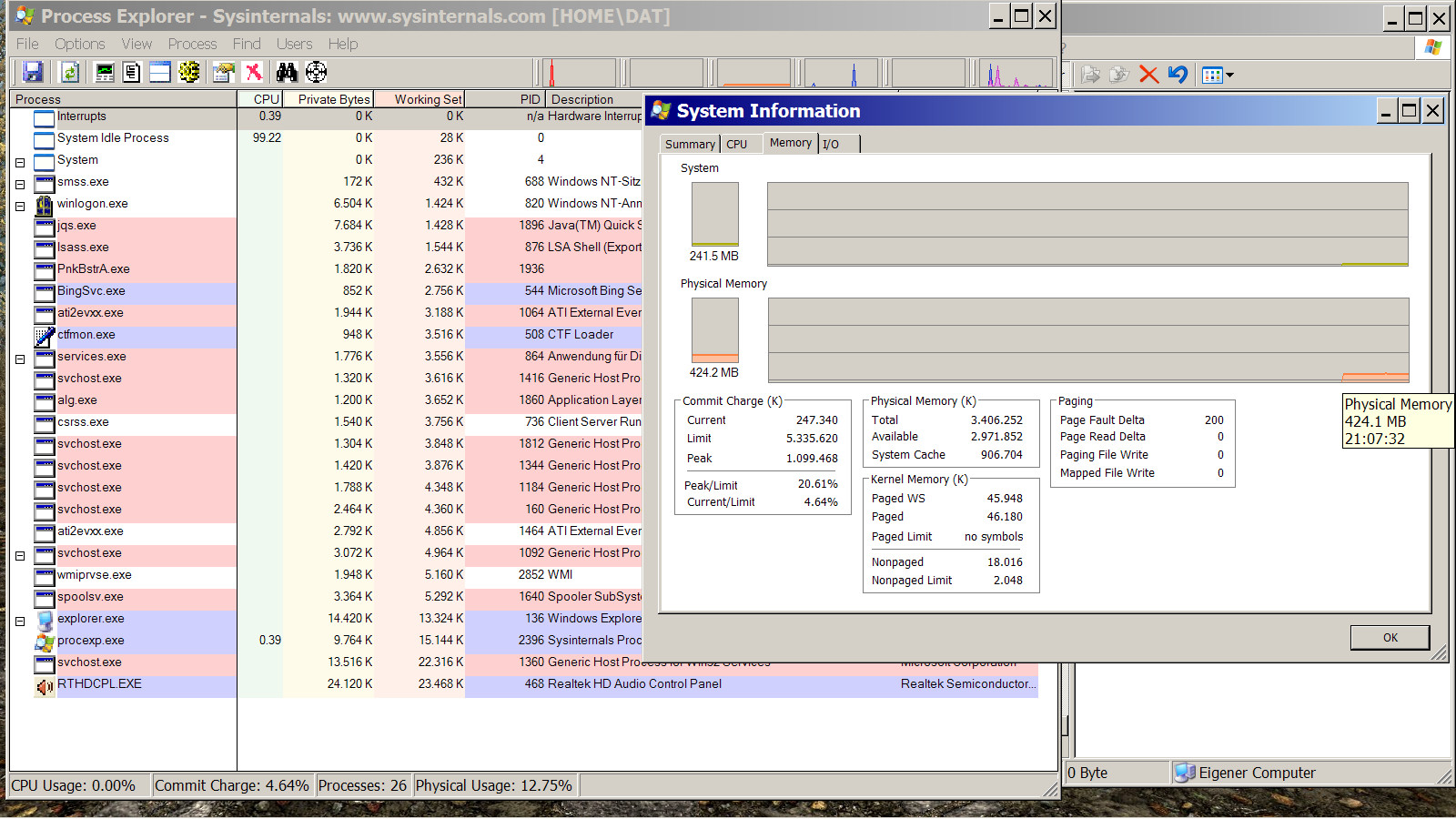This screenshot has width=1456, height=819.
Task: Click the crosshair Find Window's Process icon
Action: [x=316, y=72]
